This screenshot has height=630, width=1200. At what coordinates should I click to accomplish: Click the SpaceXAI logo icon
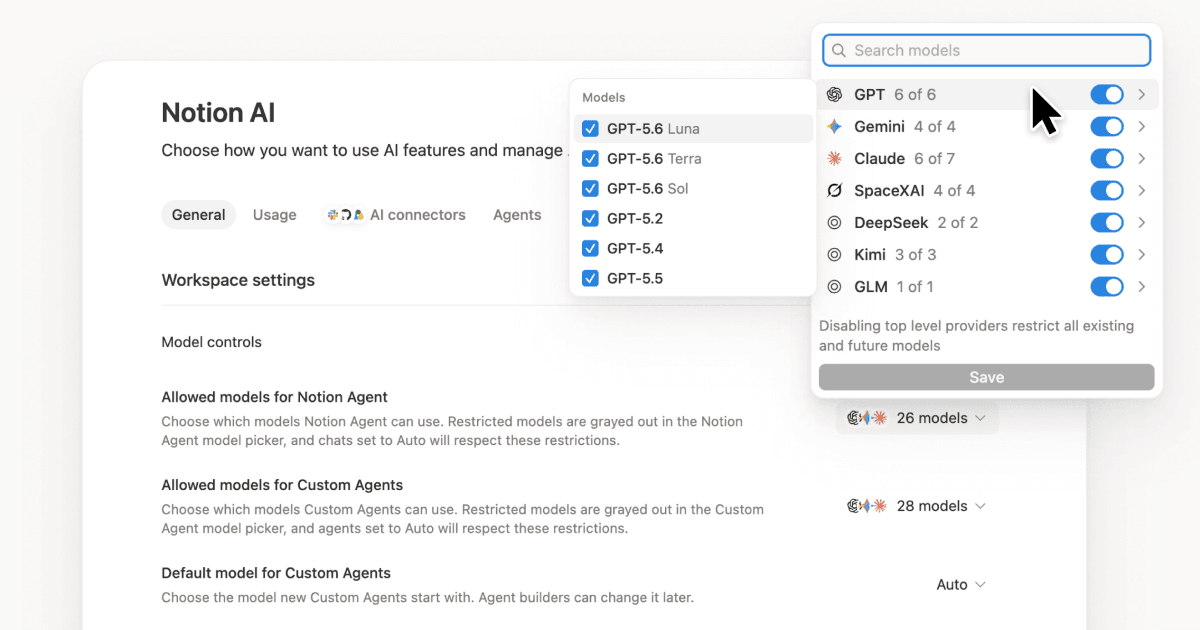(x=834, y=191)
